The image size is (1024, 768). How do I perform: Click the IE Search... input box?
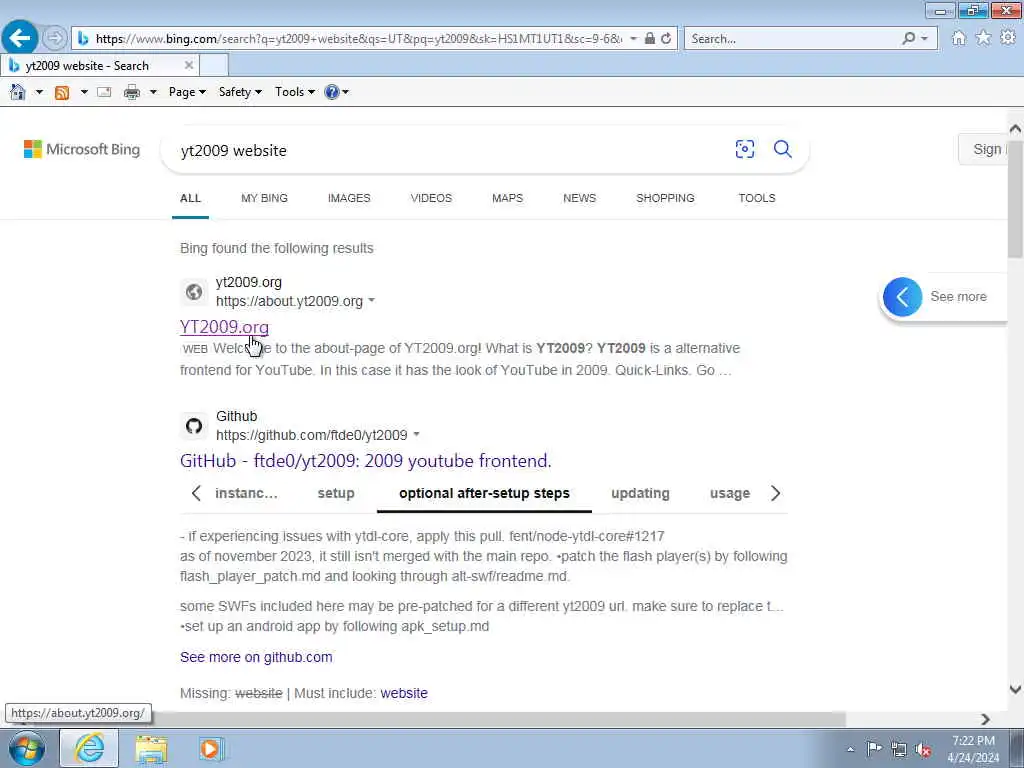(x=793, y=39)
